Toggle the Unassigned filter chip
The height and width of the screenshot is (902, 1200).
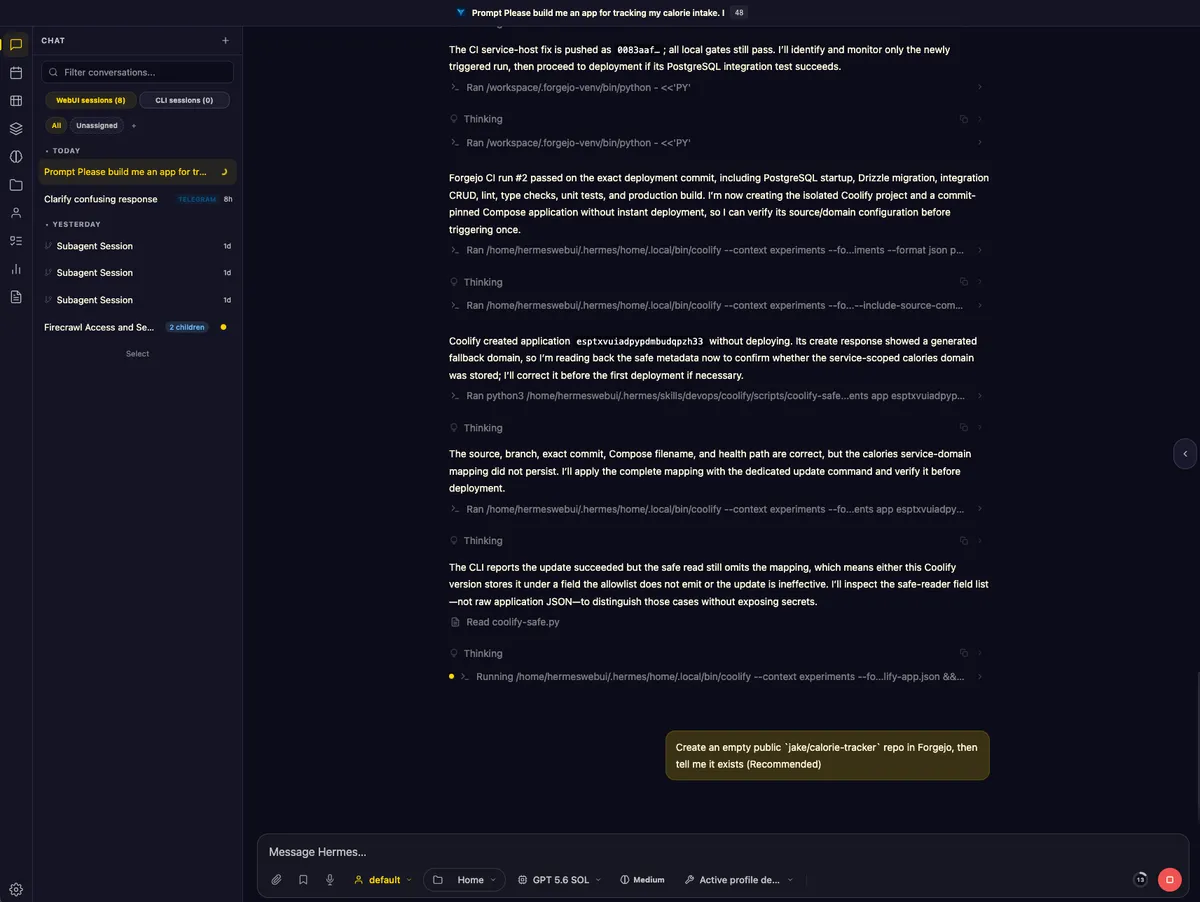(97, 126)
